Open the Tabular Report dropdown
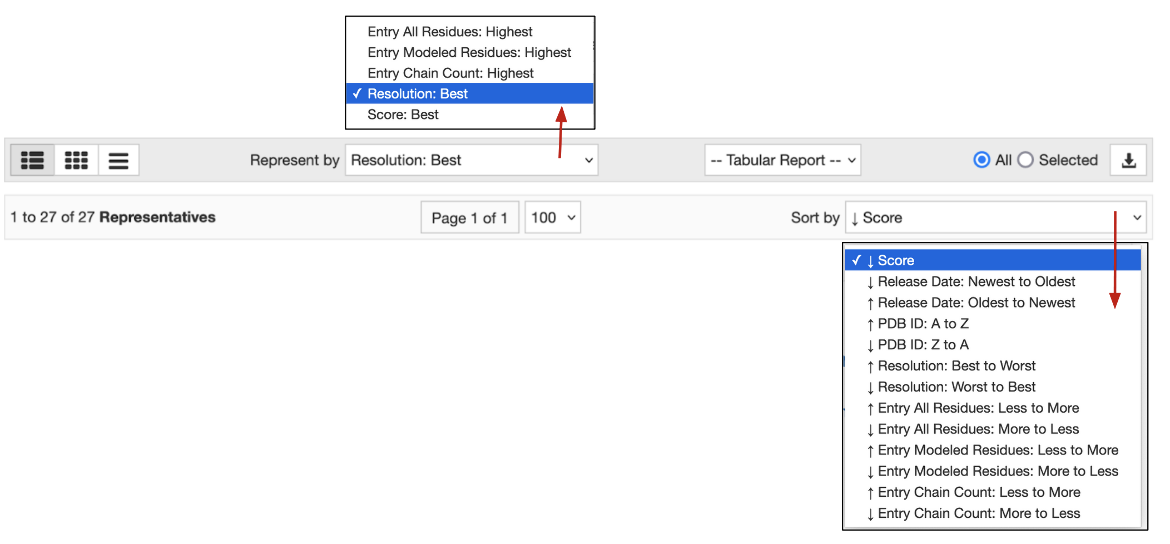 [782, 160]
